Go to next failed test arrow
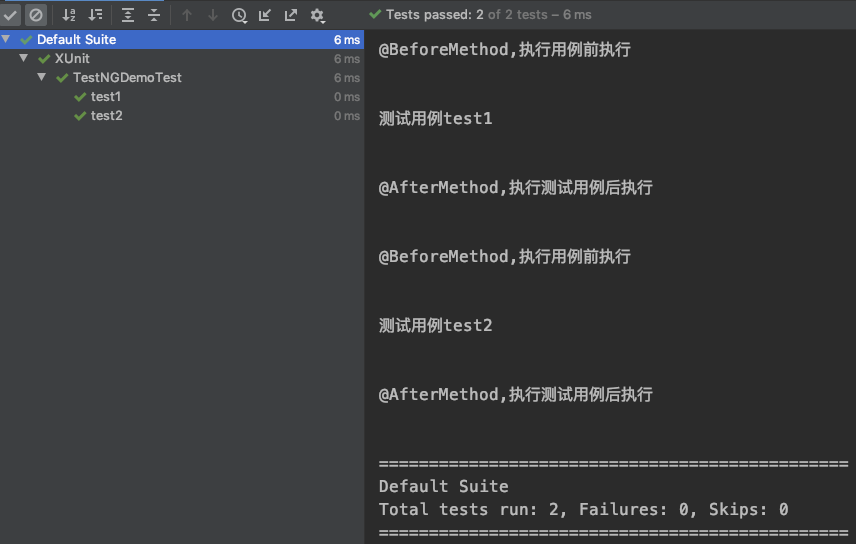The width and height of the screenshot is (856, 544). point(213,15)
